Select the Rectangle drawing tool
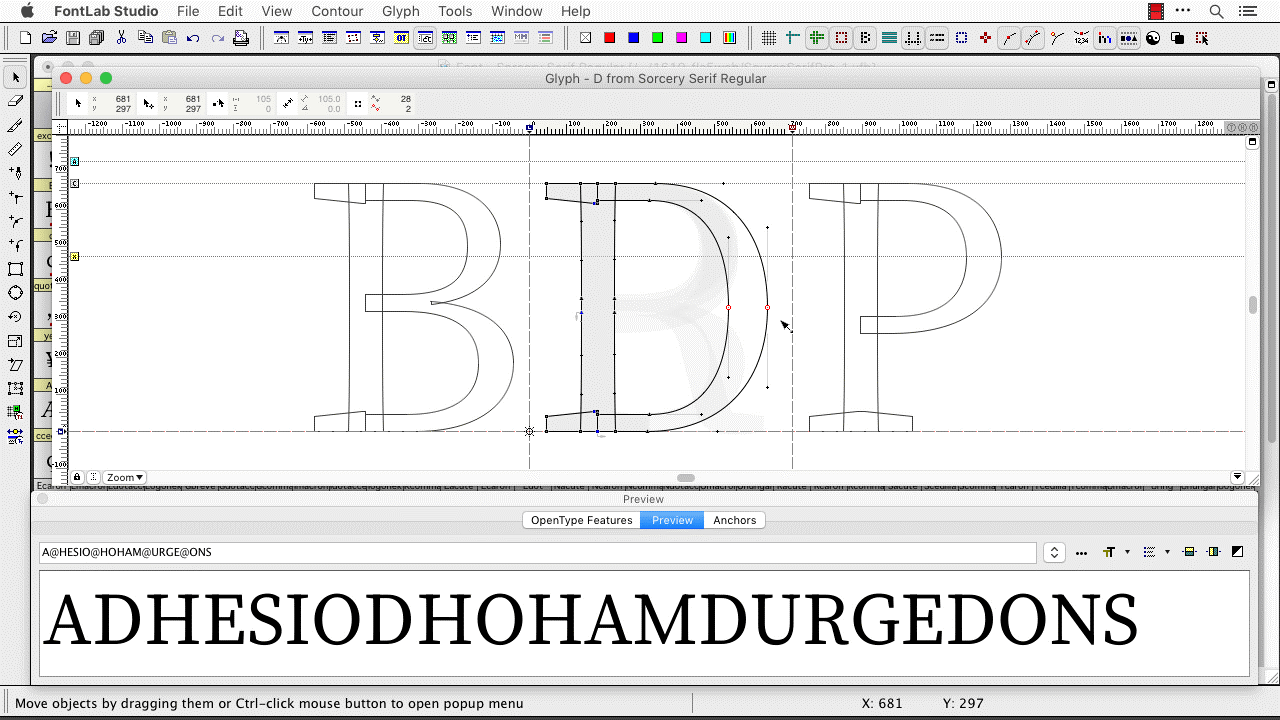Image resolution: width=1280 pixels, height=720 pixels. [x=14, y=269]
